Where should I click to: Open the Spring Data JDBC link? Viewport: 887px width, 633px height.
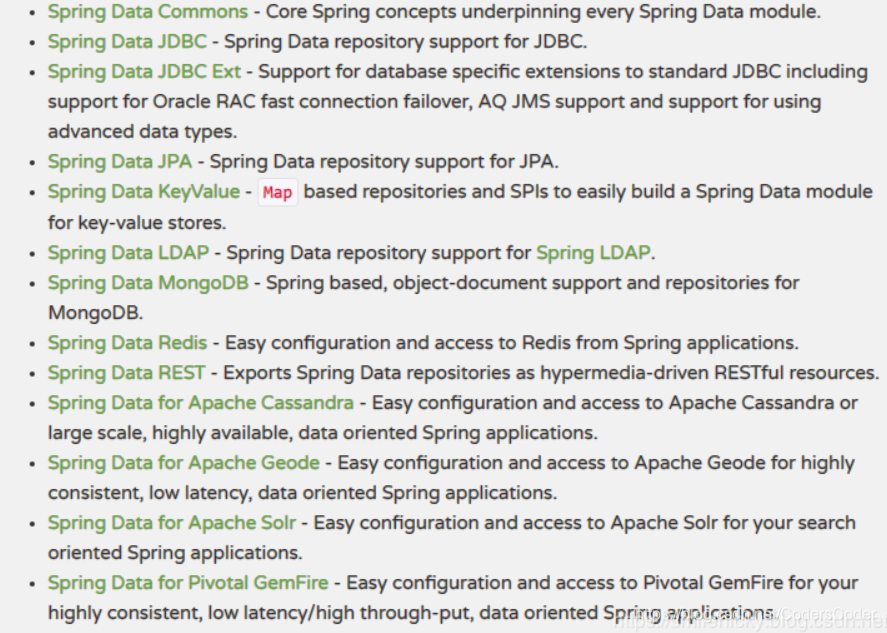pos(127,42)
